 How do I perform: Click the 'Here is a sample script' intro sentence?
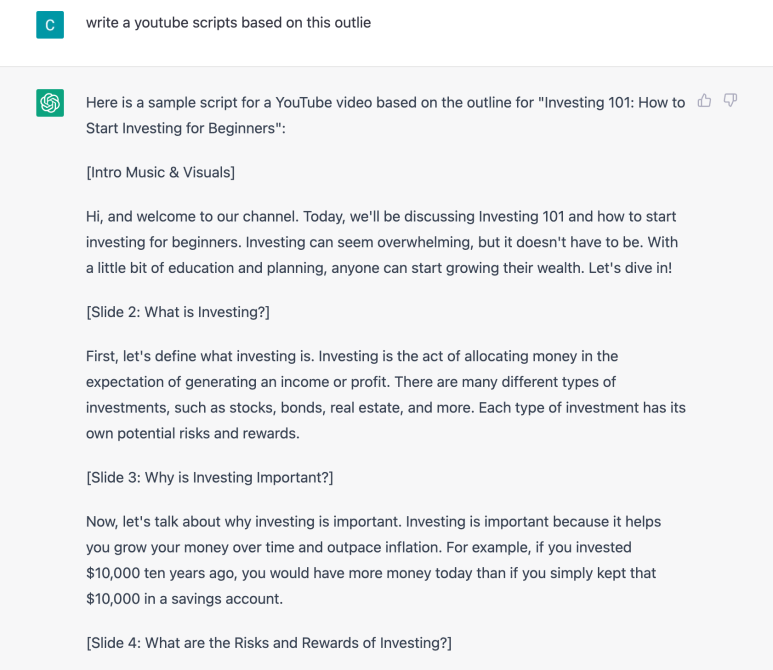pyautogui.click(x=386, y=115)
